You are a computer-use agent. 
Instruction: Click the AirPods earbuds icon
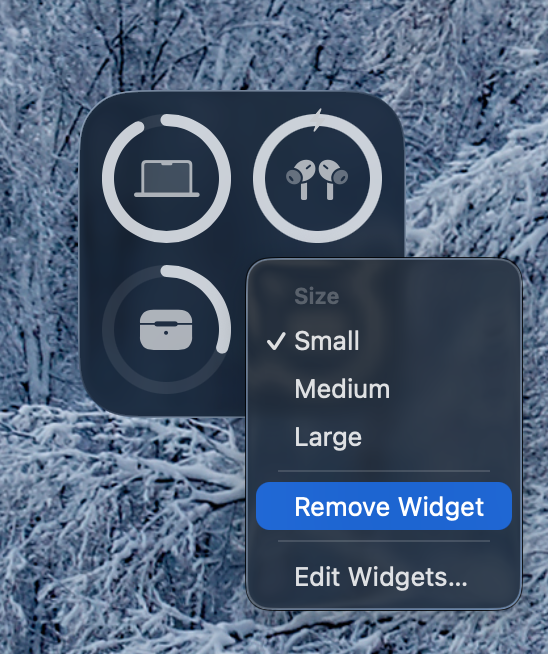[x=317, y=179]
